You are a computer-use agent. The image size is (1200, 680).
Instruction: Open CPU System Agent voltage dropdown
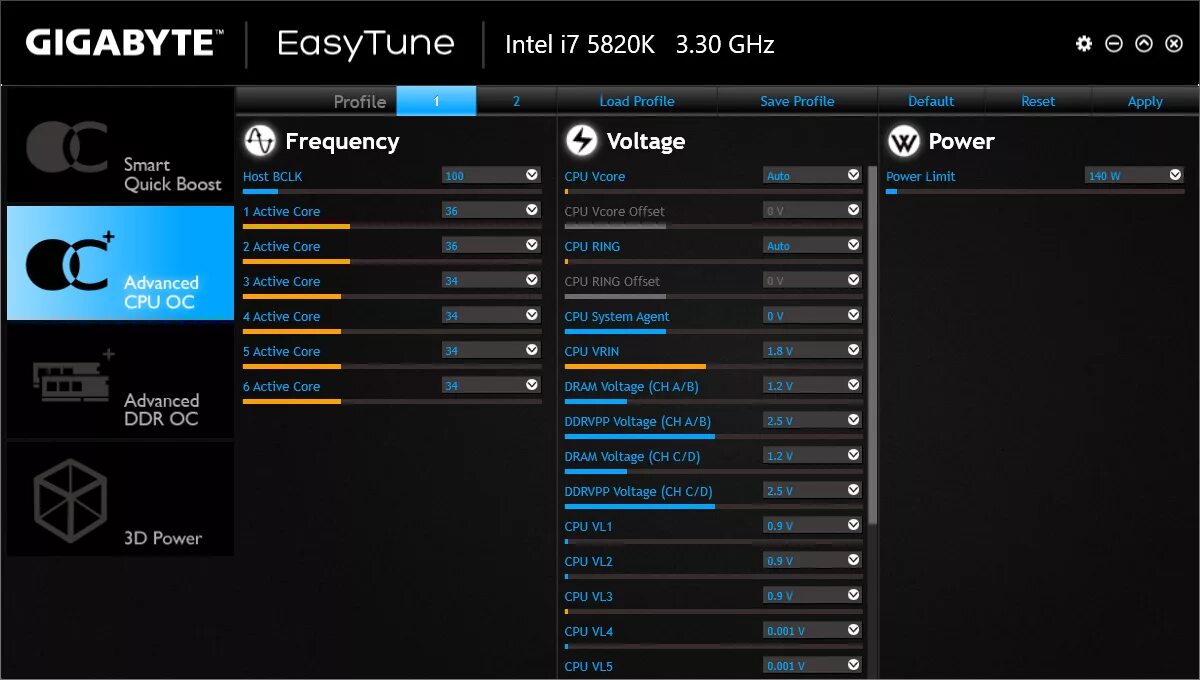coord(853,315)
